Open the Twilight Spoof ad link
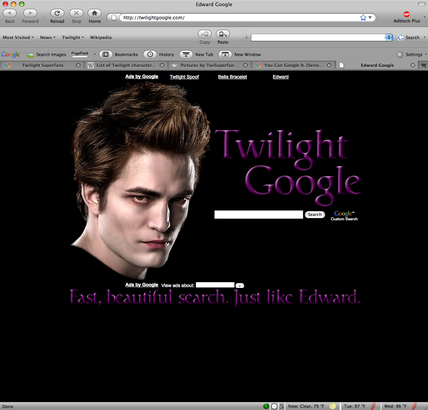Viewport: 428px width, 410px height. (184, 77)
